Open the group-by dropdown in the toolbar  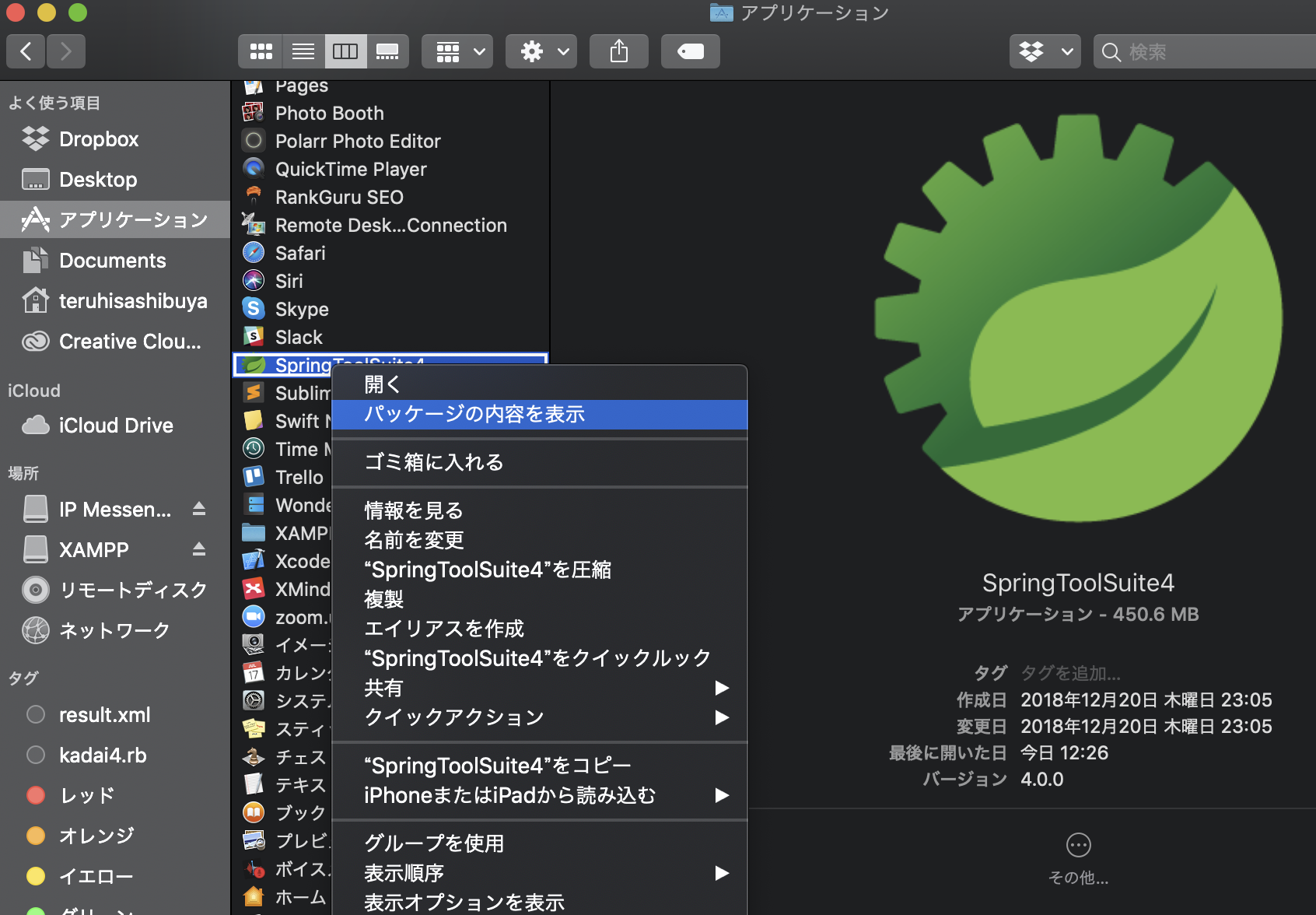pyautogui.click(x=457, y=51)
